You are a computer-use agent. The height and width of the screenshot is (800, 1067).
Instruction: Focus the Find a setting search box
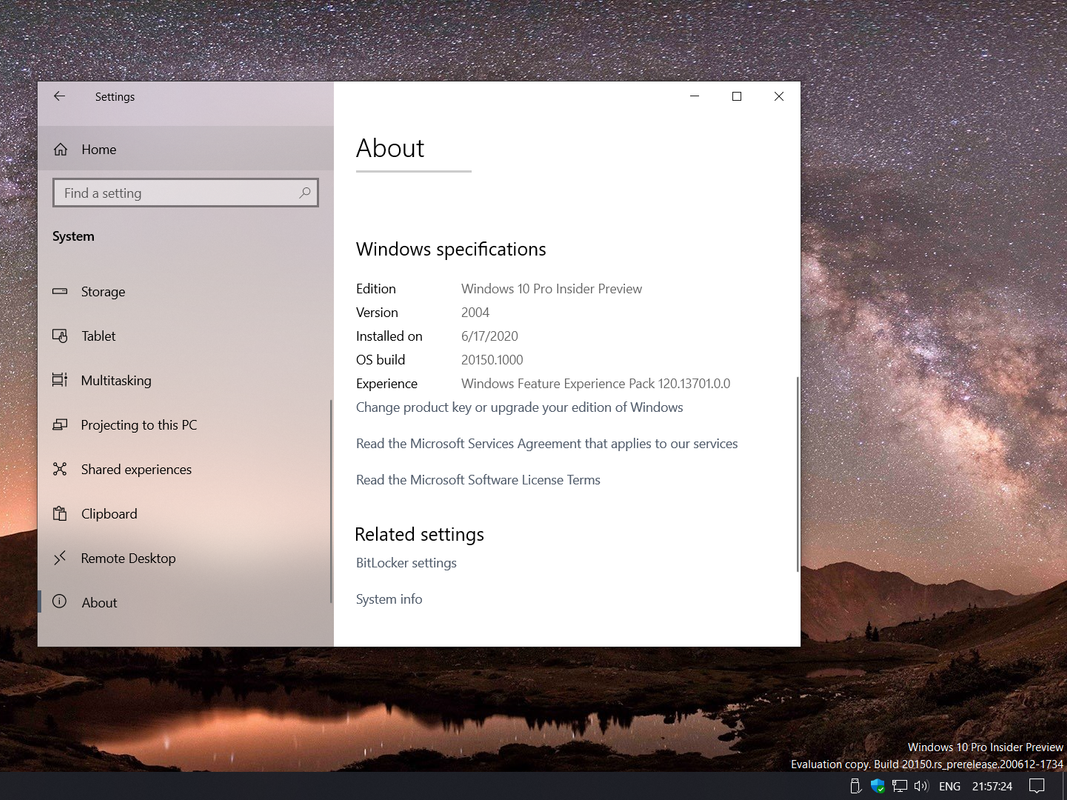pyautogui.click(x=186, y=193)
